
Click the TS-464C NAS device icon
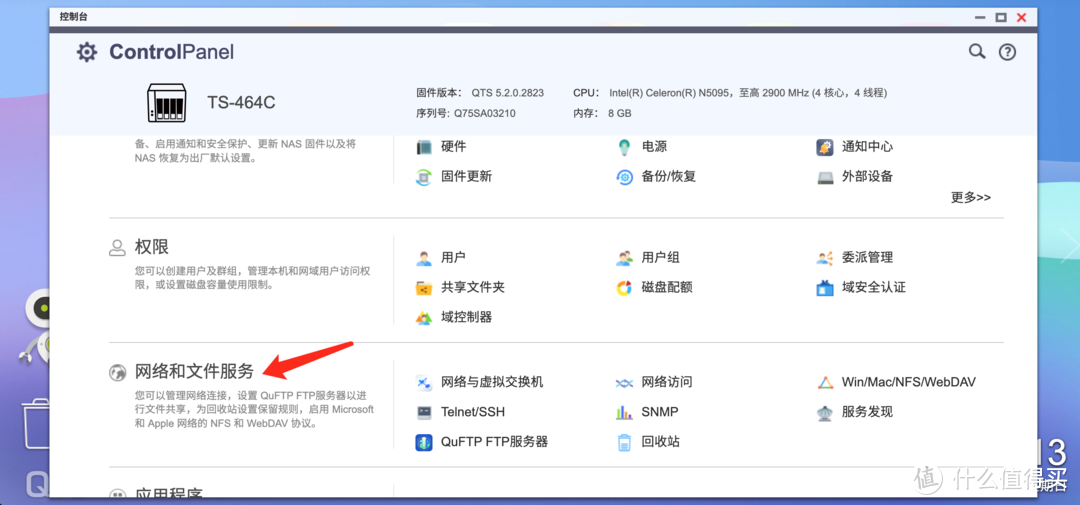167,103
